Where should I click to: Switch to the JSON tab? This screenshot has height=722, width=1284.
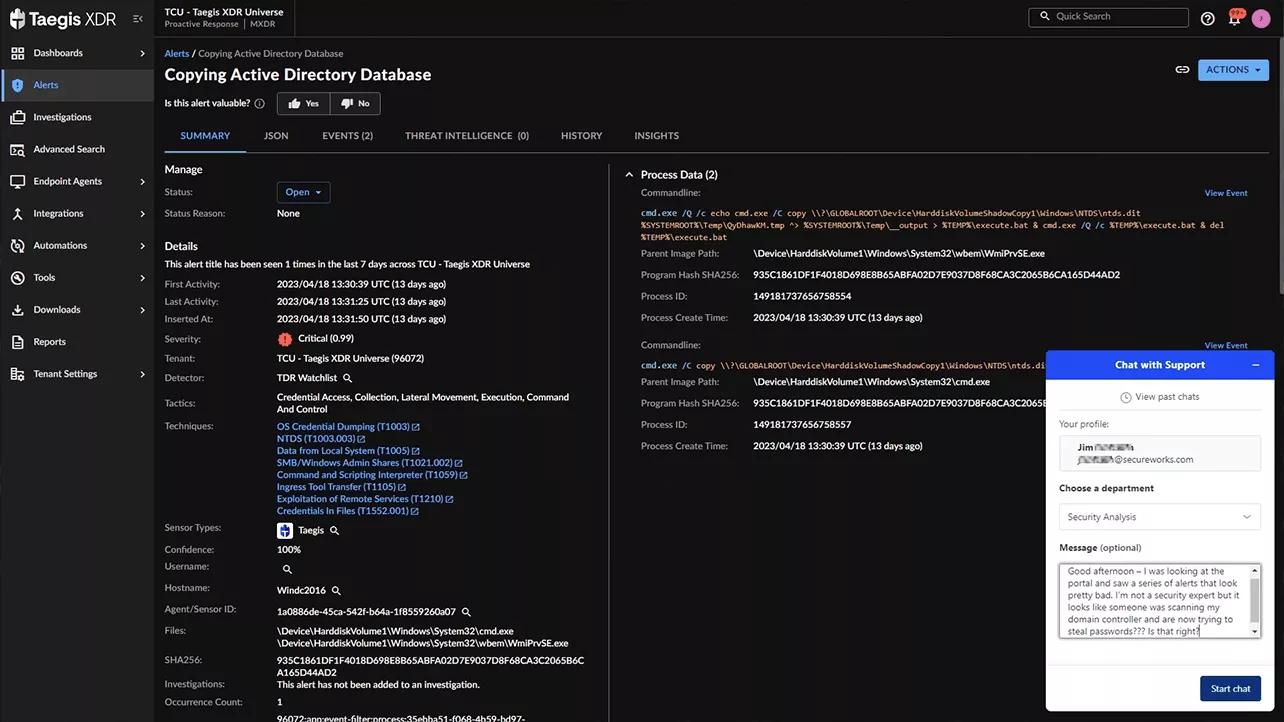point(276,136)
